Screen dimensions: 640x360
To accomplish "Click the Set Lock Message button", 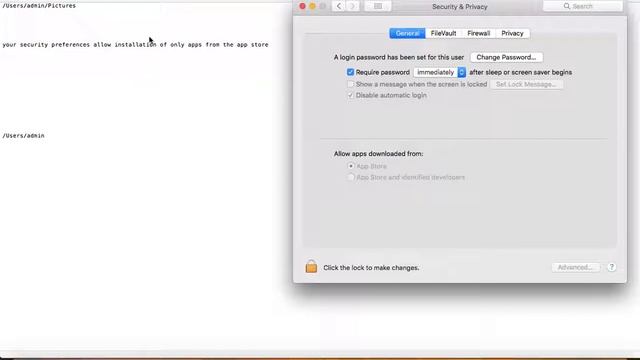I will (526, 84).
